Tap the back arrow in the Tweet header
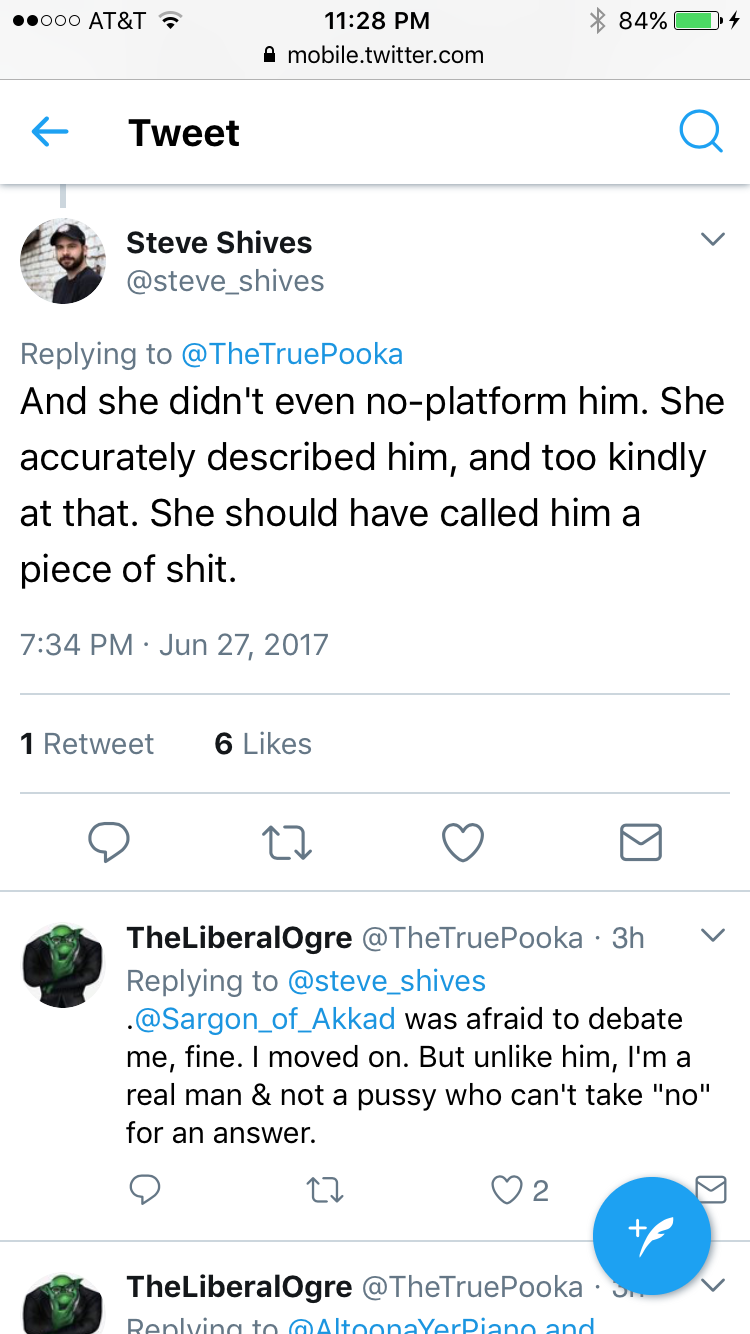Image resolution: width=750 pixels, height=1334 pixels. coord(49,132)
